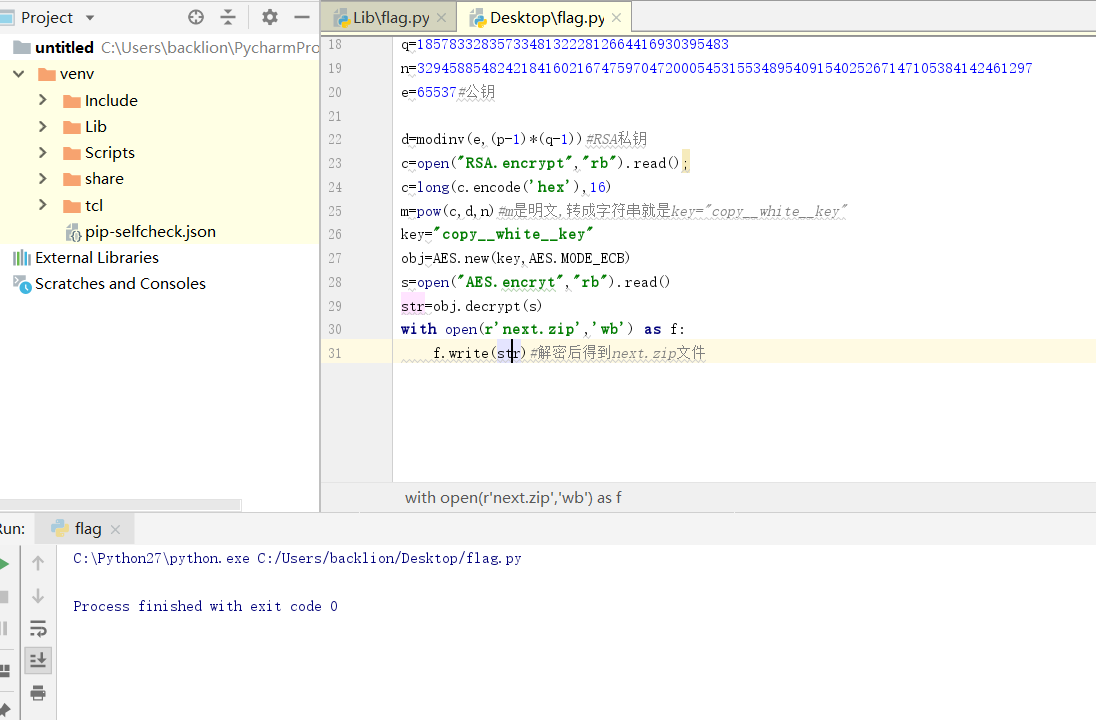Click Process finished with exit code 0
The image size is (1096, 720).
pos(206,606)
